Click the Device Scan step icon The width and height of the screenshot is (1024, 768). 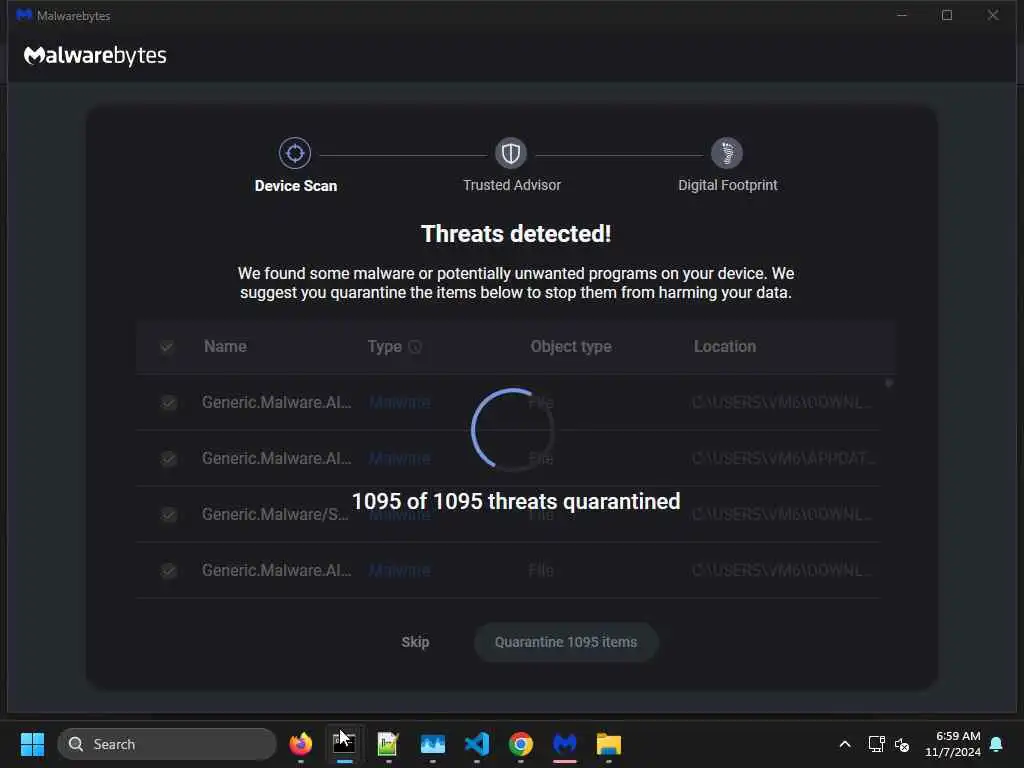[295, 153]
